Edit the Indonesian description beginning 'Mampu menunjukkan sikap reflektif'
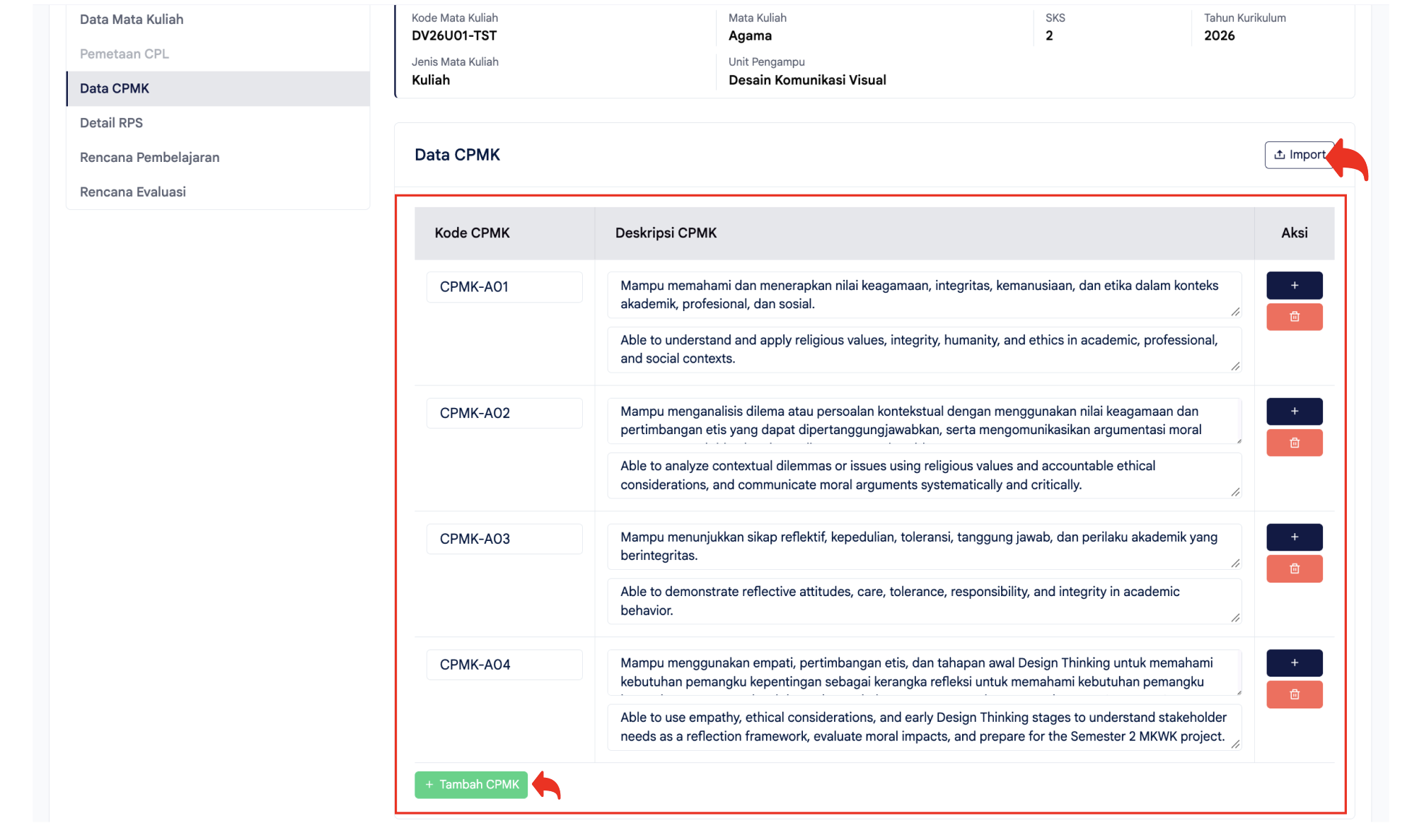This screenshot has width=1412, height=840. tap(925, 547)
